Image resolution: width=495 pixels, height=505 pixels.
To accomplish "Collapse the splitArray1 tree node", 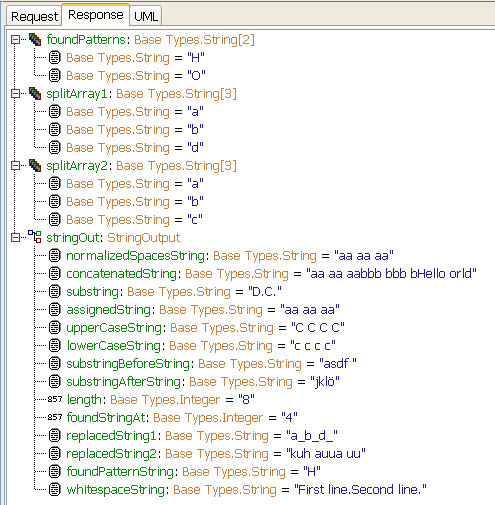I will (x=15, y=94).
